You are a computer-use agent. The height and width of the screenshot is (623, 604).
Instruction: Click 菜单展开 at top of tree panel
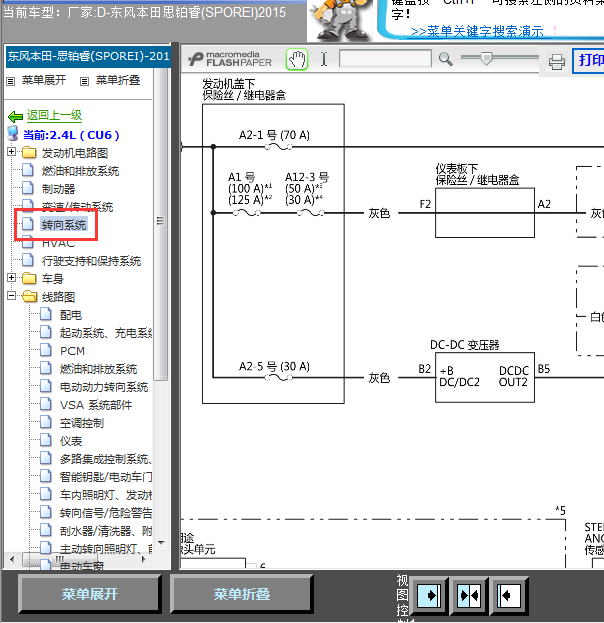[44, 80]
